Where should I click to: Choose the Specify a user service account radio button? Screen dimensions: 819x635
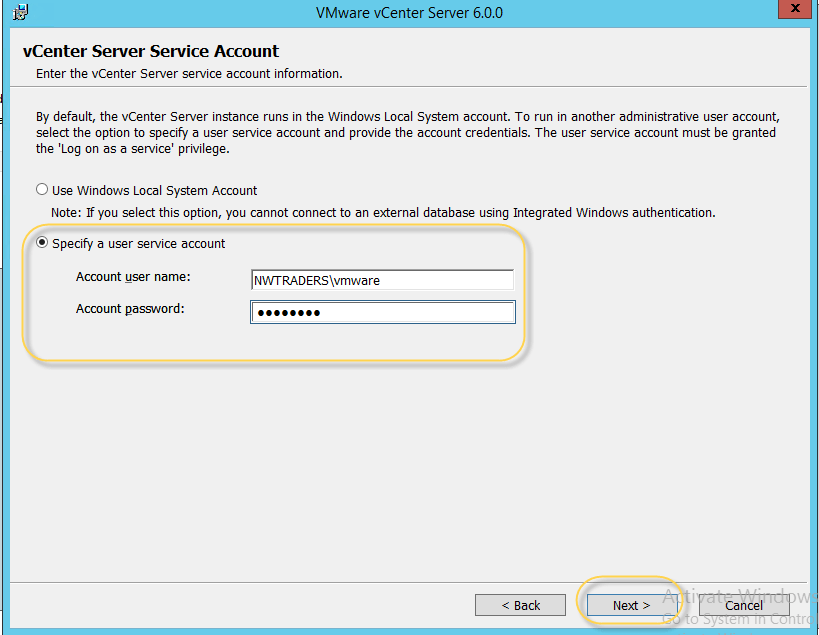coord(42,243)
